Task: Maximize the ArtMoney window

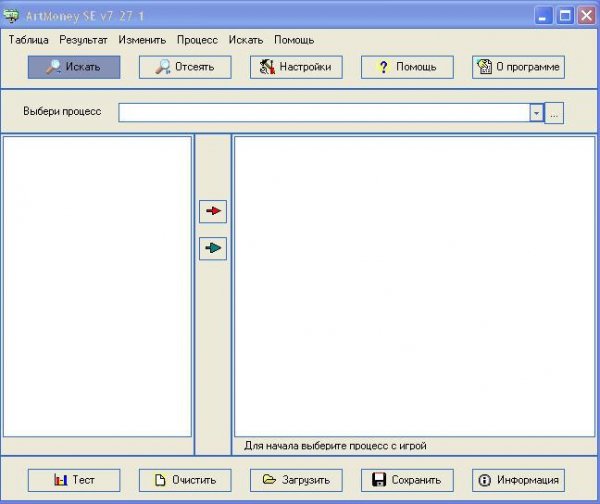Action: pyautogui.click(x=565, y=16)
